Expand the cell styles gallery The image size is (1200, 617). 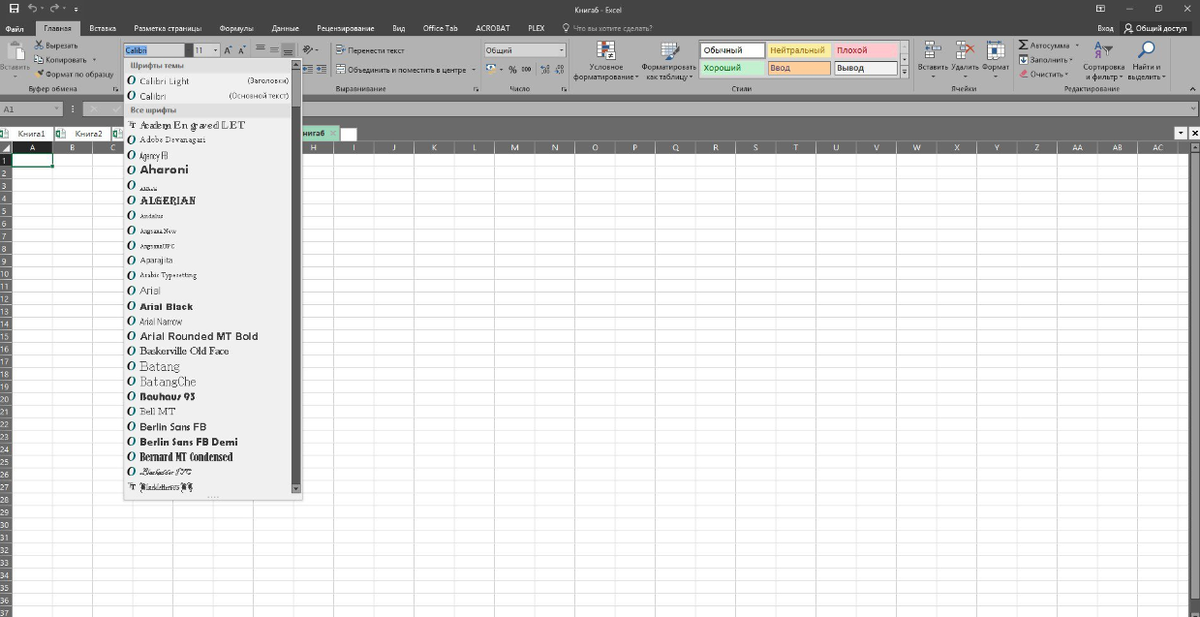(x=906, y=71)
